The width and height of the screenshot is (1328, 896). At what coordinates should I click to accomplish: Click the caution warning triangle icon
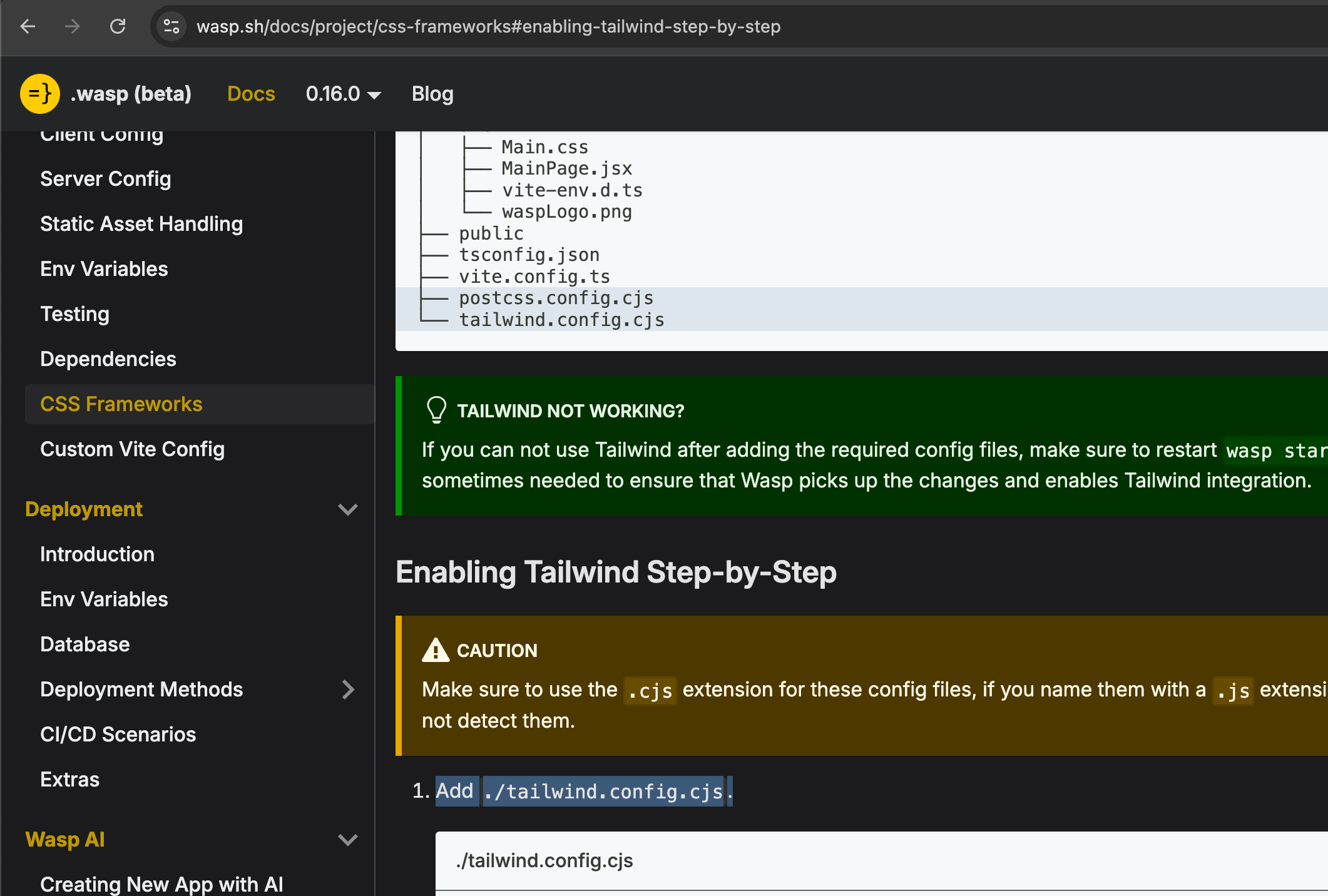pyautogui.click(x=436, y=650)
